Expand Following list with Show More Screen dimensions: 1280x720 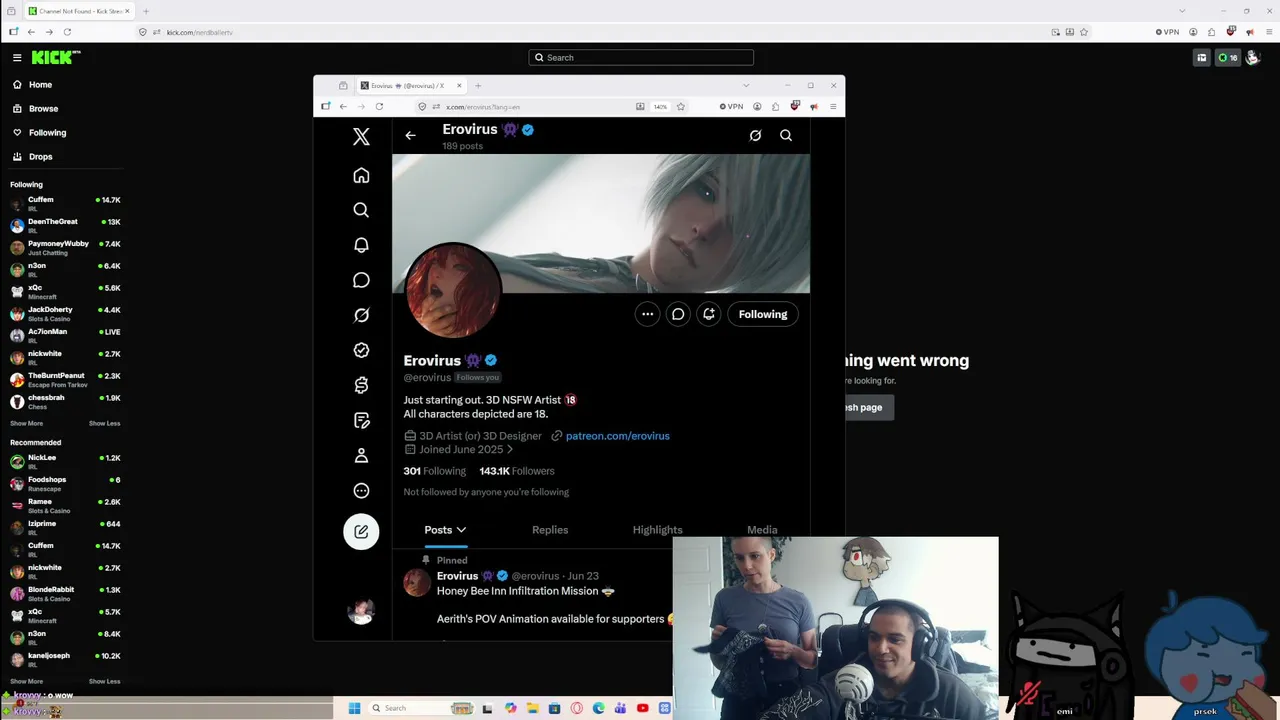[x=27, y=423]
